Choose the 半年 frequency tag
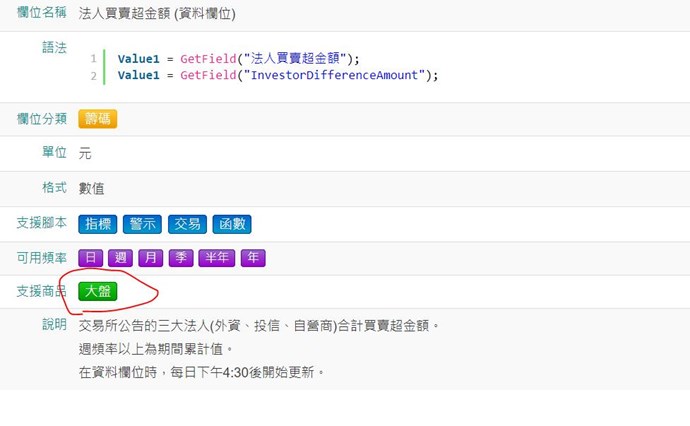Viewport: 690px width, 426px height. 216,258
